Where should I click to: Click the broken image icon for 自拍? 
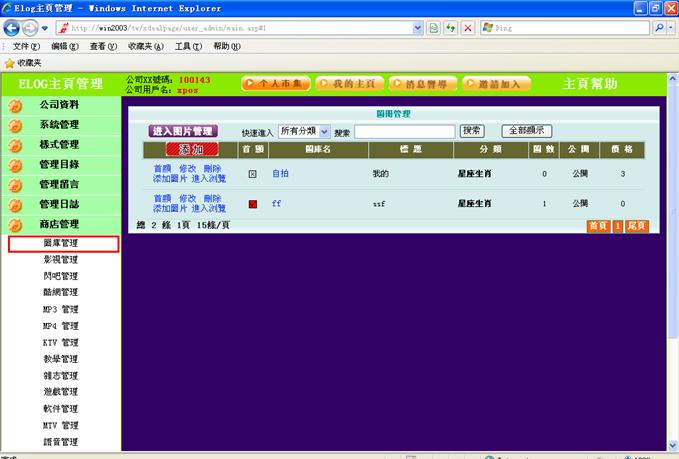(253, 174)
